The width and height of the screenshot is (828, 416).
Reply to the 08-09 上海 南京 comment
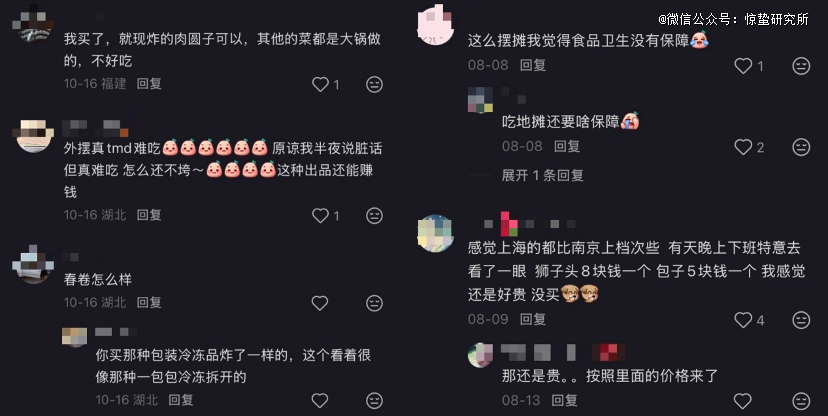click(532, 319)
